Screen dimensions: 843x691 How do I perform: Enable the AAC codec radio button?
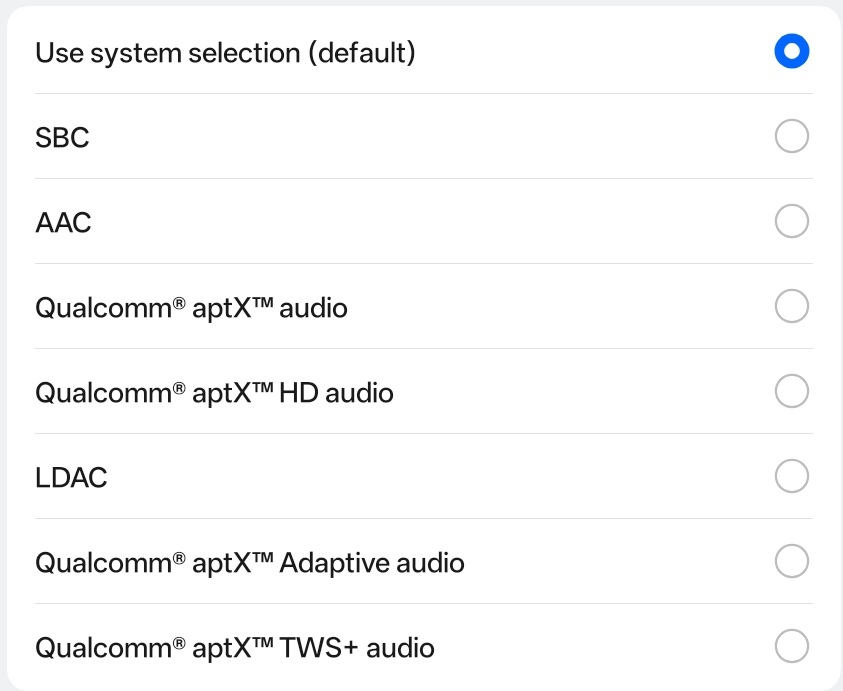pyautogui.click(x=791, y=221)
